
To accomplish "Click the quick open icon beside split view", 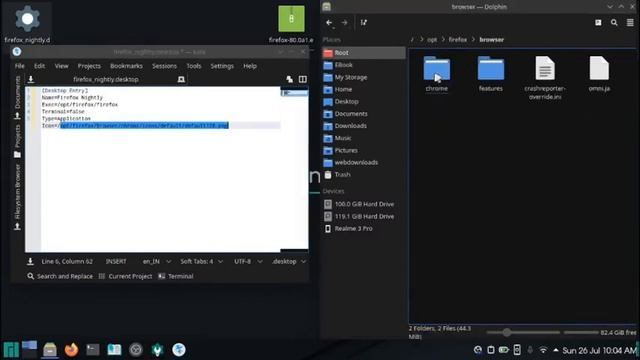I will coord(289,79).
